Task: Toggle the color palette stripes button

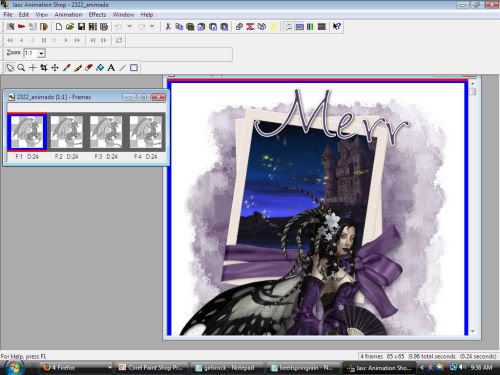Action: [x=310, y=27]
